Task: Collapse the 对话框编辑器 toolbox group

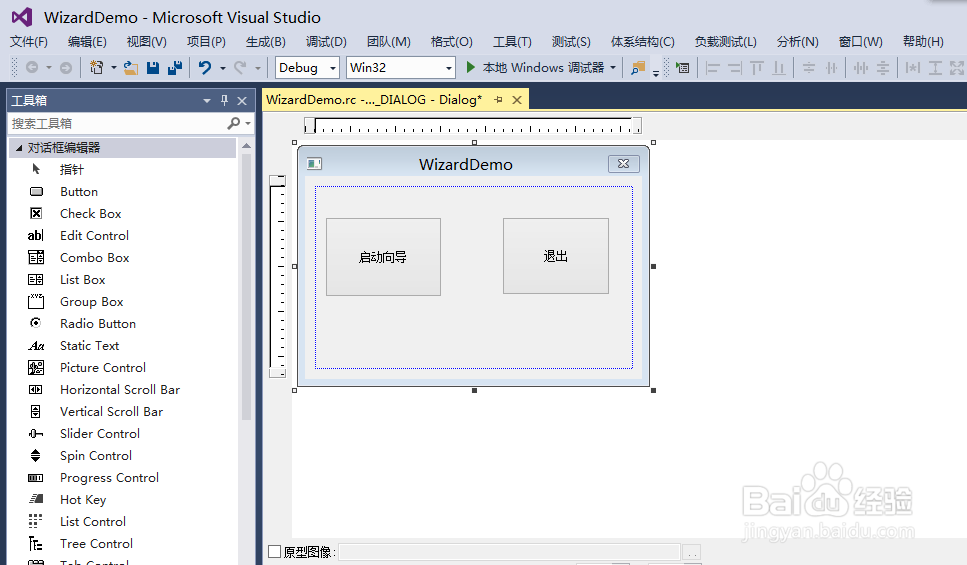Action: (x=19, y=147)
